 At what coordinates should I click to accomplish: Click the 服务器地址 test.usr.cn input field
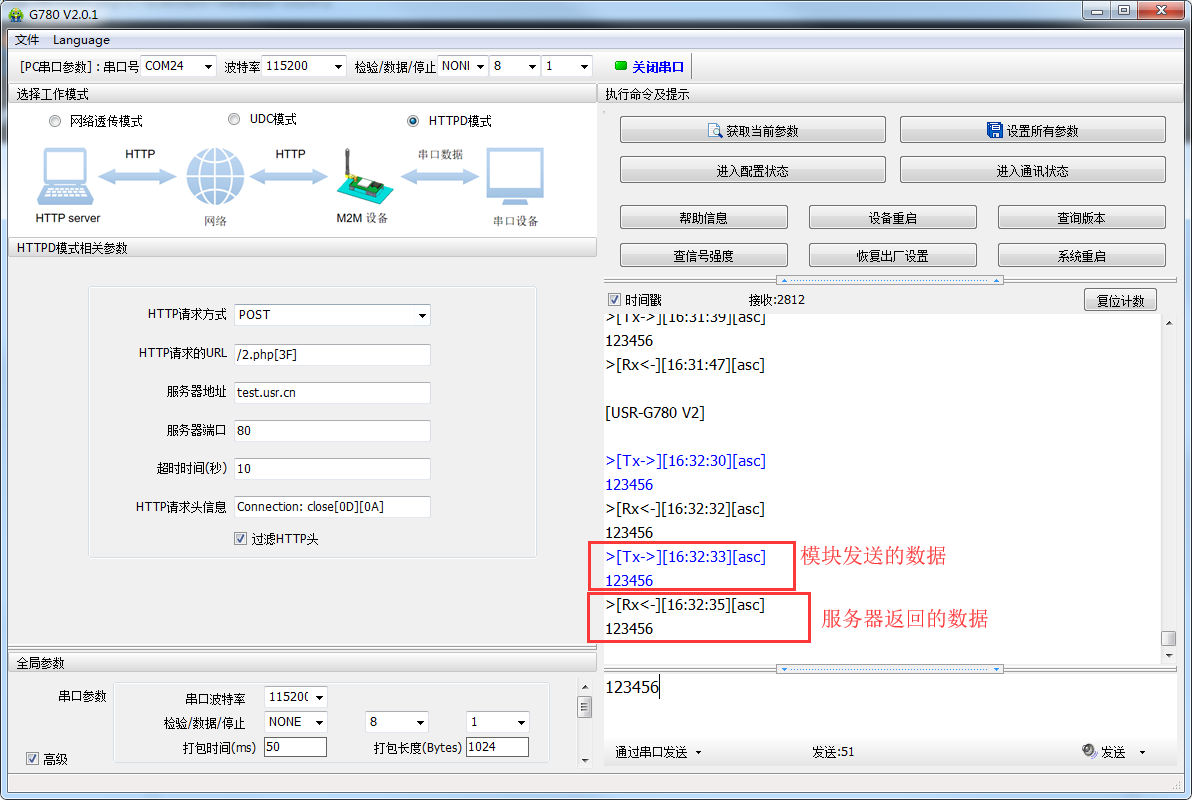tap(332, 393)
